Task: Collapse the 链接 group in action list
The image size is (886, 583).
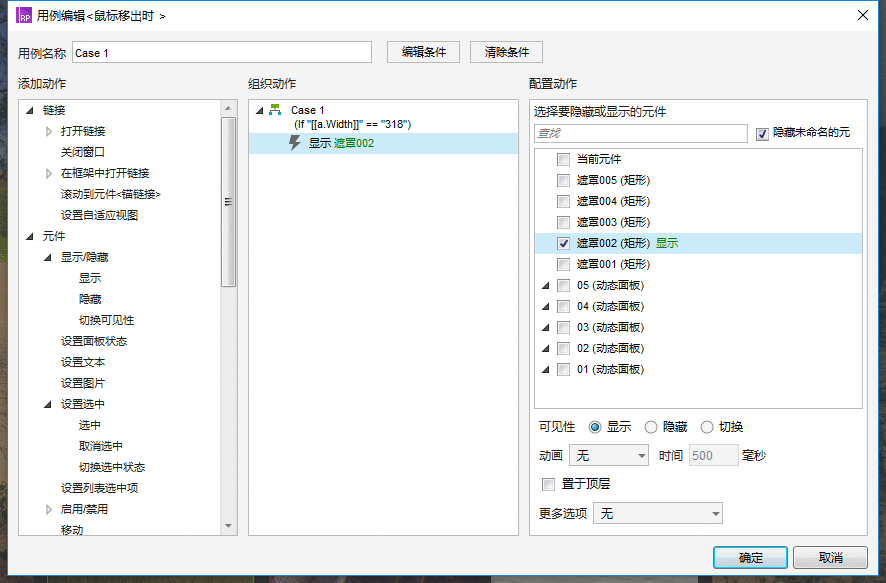Action: pyautogui.click(x=30, y=110)
